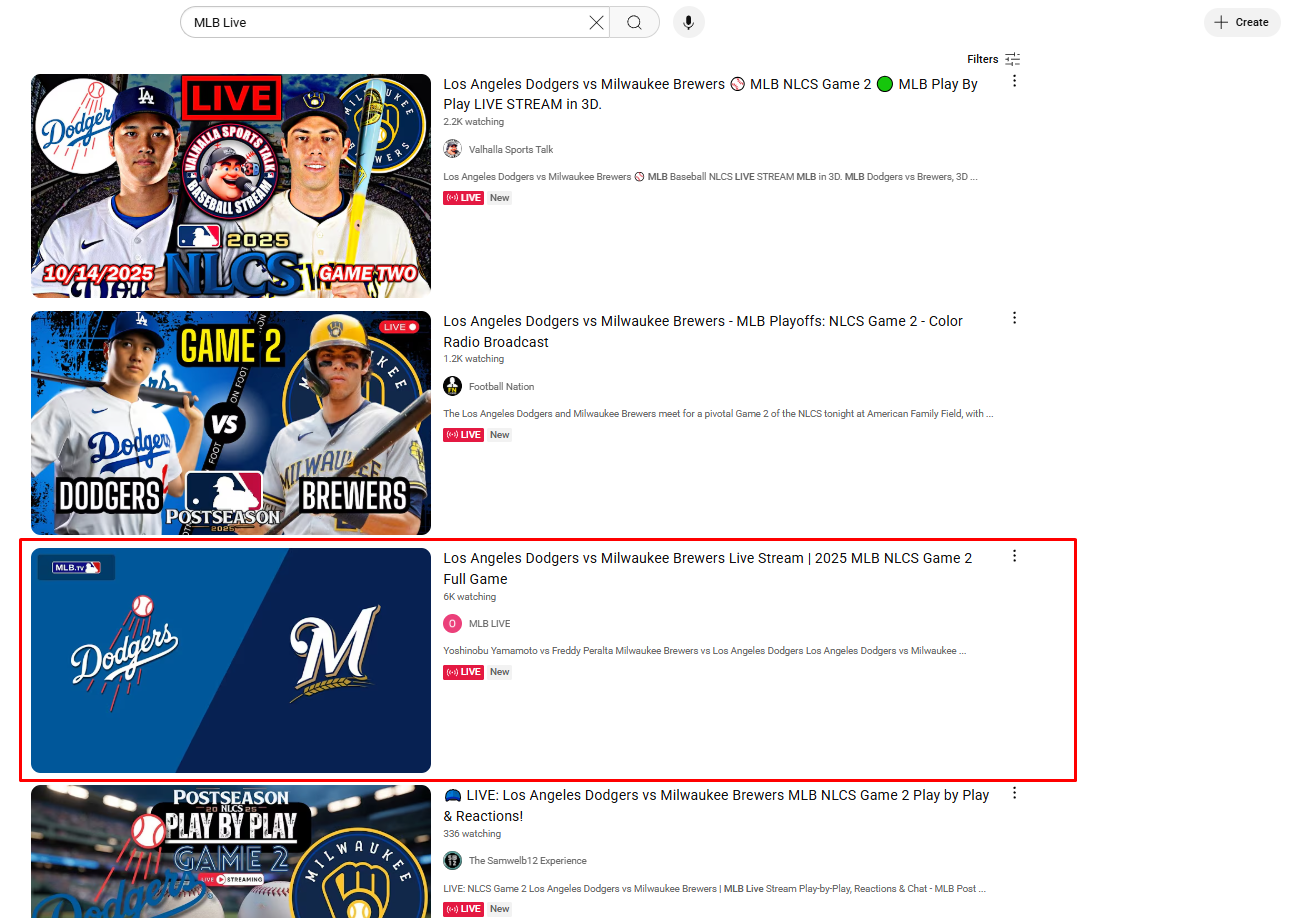Click the New badge under The Samwelb12 Experience
Screen dimensions: 1292x918
[500, 909]
